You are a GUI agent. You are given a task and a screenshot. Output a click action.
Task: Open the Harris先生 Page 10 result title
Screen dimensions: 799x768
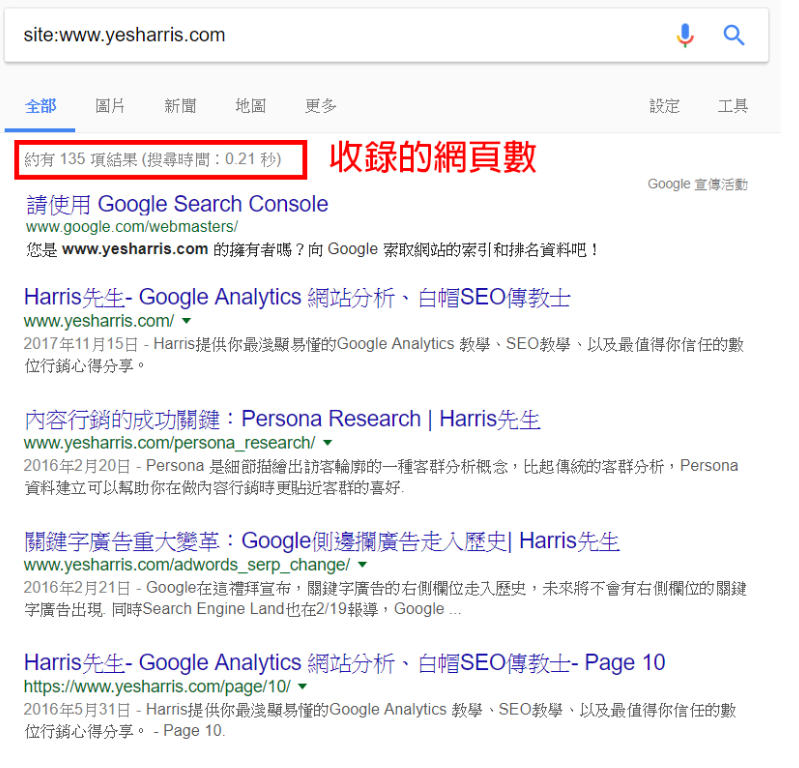344,663
